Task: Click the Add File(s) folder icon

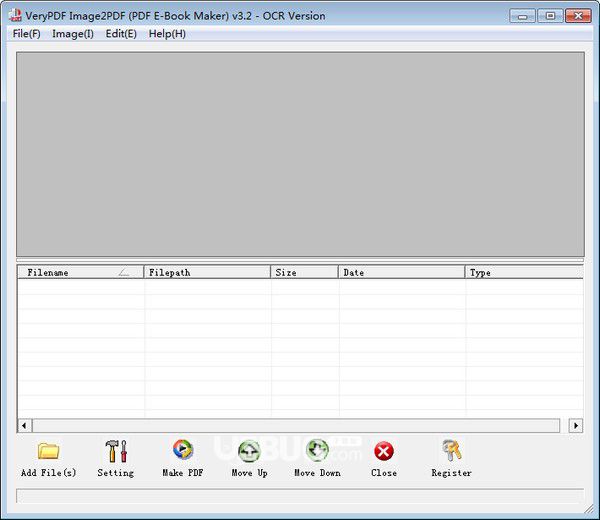Action: point(49,451)
